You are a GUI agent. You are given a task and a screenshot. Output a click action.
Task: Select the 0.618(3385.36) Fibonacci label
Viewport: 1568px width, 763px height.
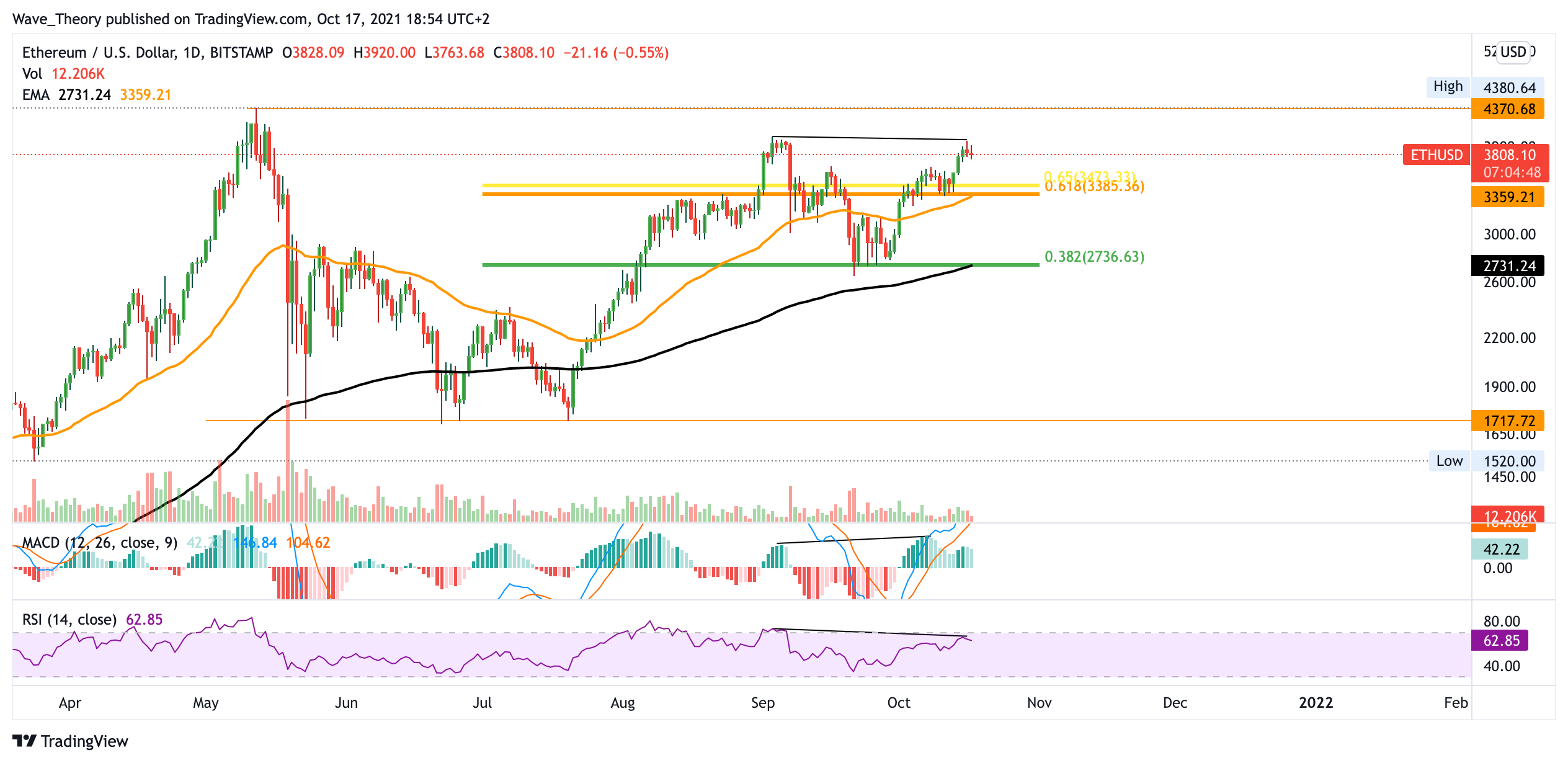[1094, 187]
